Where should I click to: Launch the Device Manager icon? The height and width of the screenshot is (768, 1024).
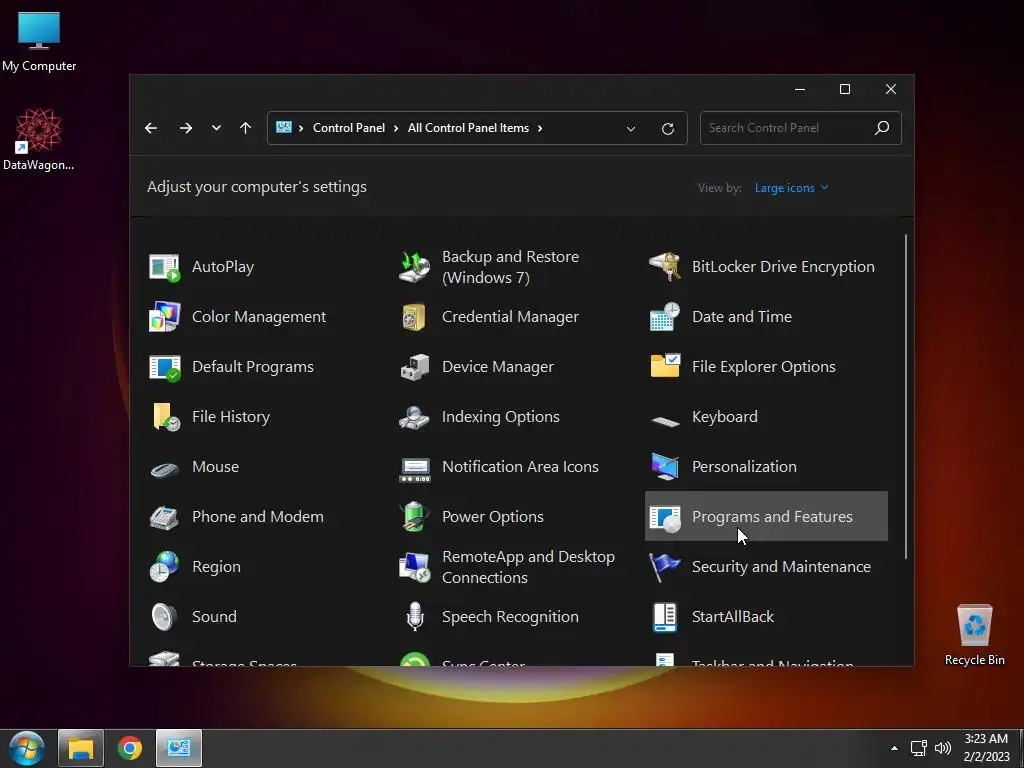415,367
